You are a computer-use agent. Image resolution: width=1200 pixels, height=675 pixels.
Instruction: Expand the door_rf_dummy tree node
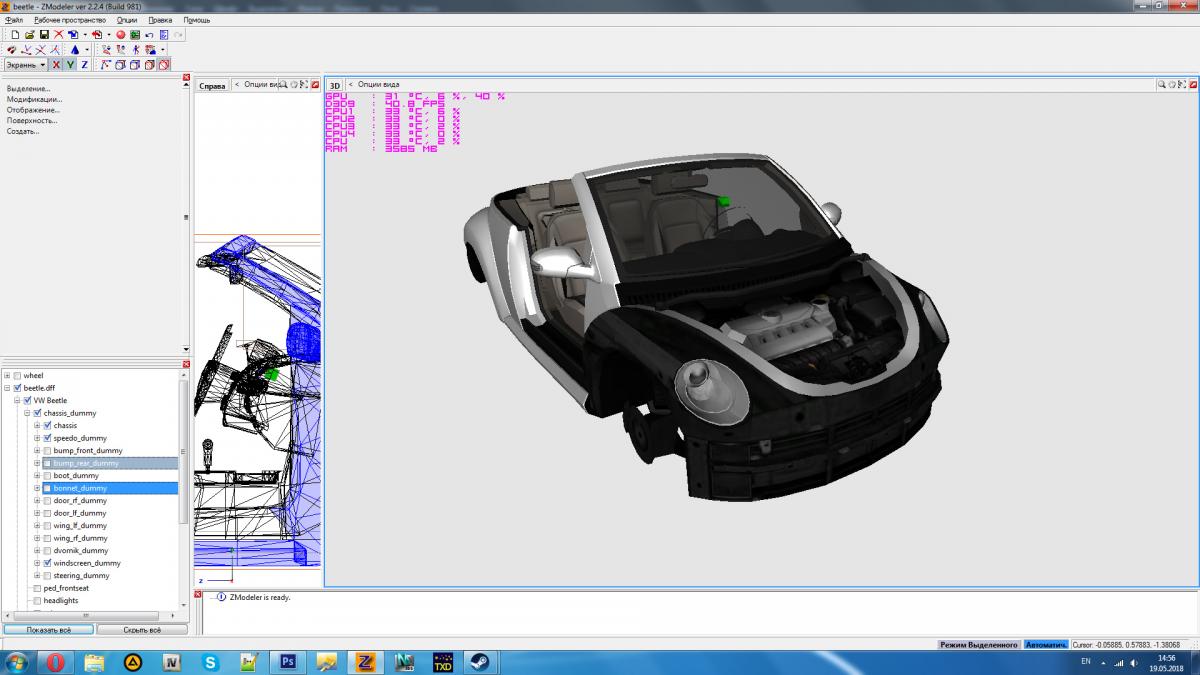click(x=37, y=501)
